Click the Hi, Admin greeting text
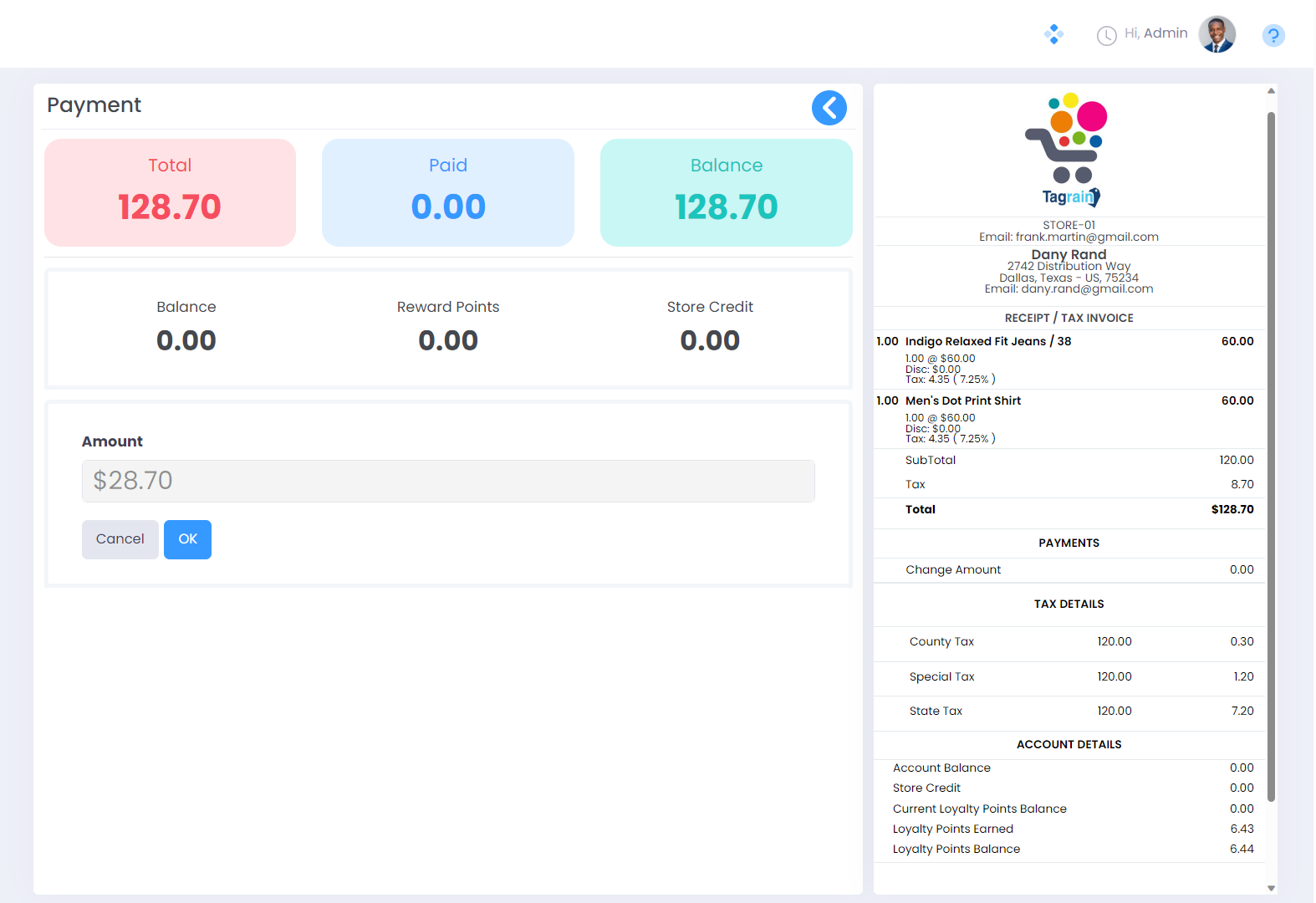 point(1155,33)
